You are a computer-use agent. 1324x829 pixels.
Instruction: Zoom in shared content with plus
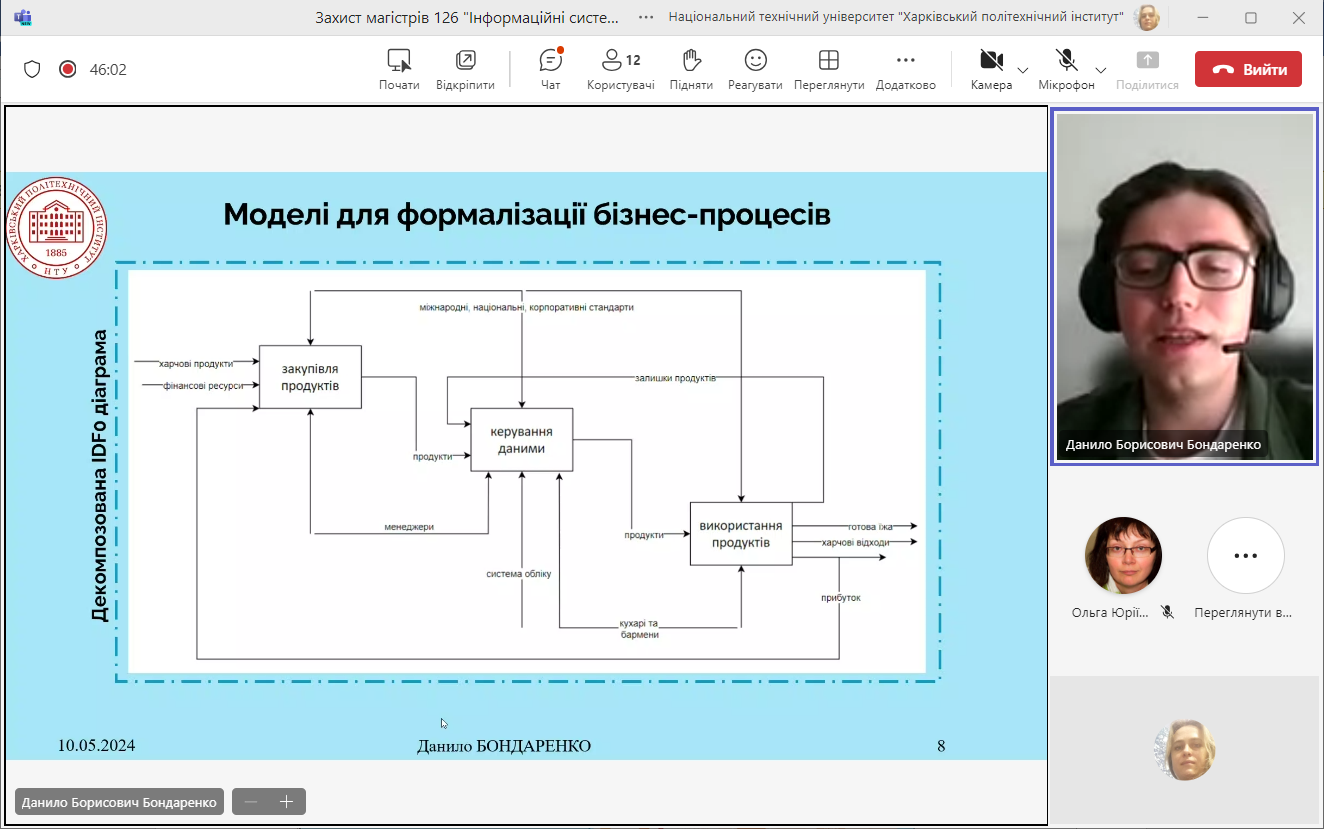point(287,802)
